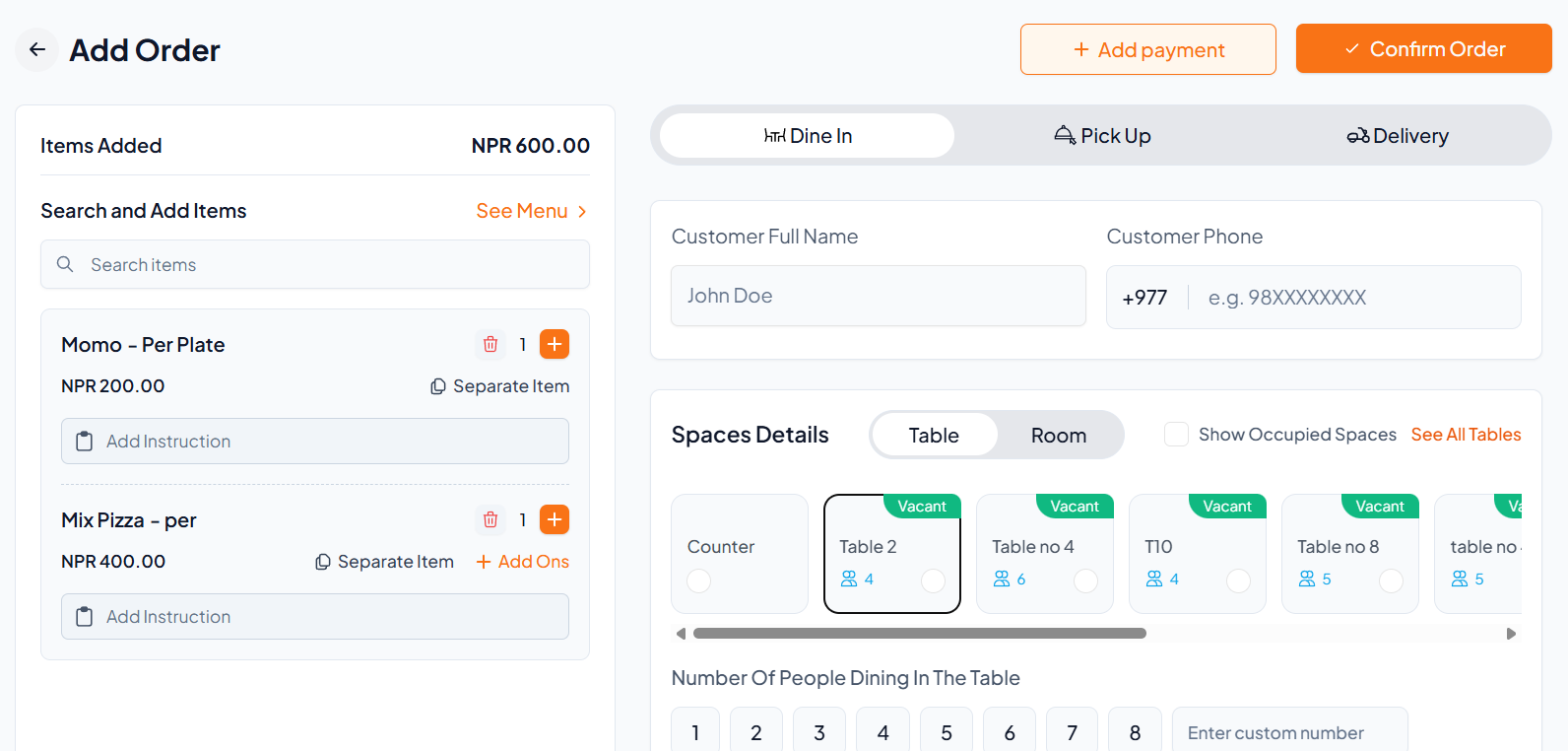Click Separate Item for Momo

(500, 386)
